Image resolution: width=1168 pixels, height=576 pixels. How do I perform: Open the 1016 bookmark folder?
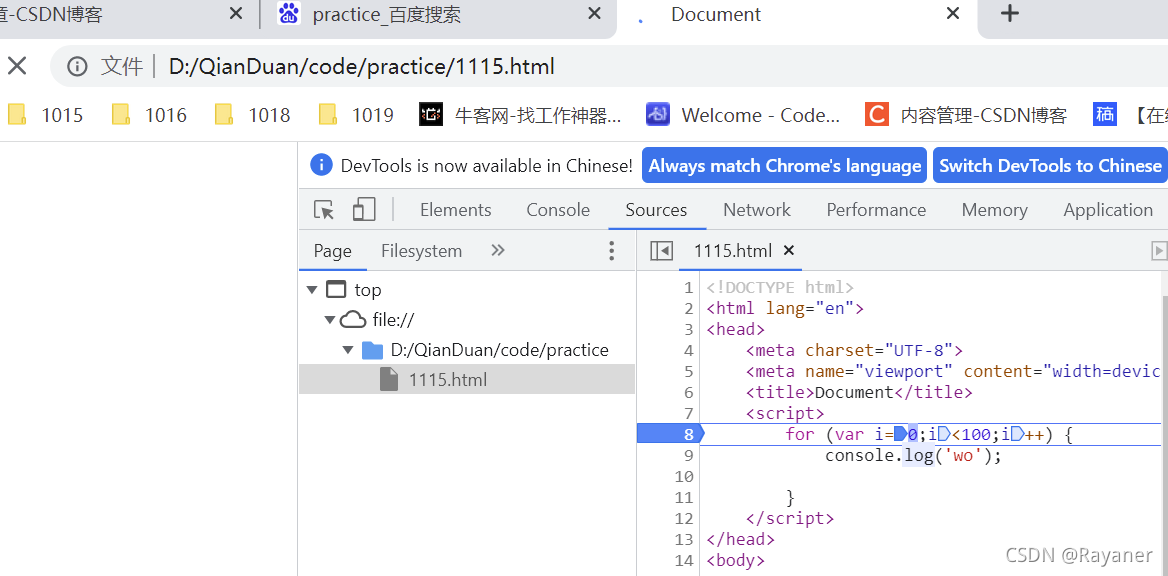pos(149,115)
